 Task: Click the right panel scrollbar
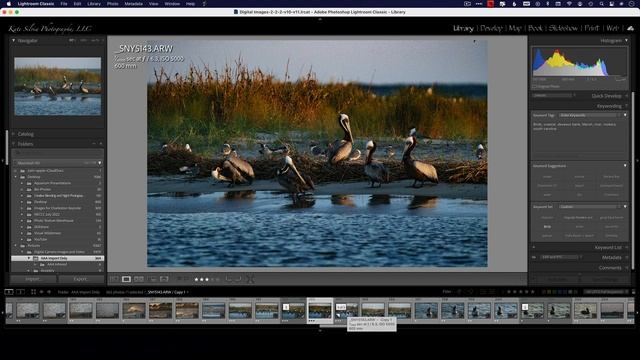633,180
